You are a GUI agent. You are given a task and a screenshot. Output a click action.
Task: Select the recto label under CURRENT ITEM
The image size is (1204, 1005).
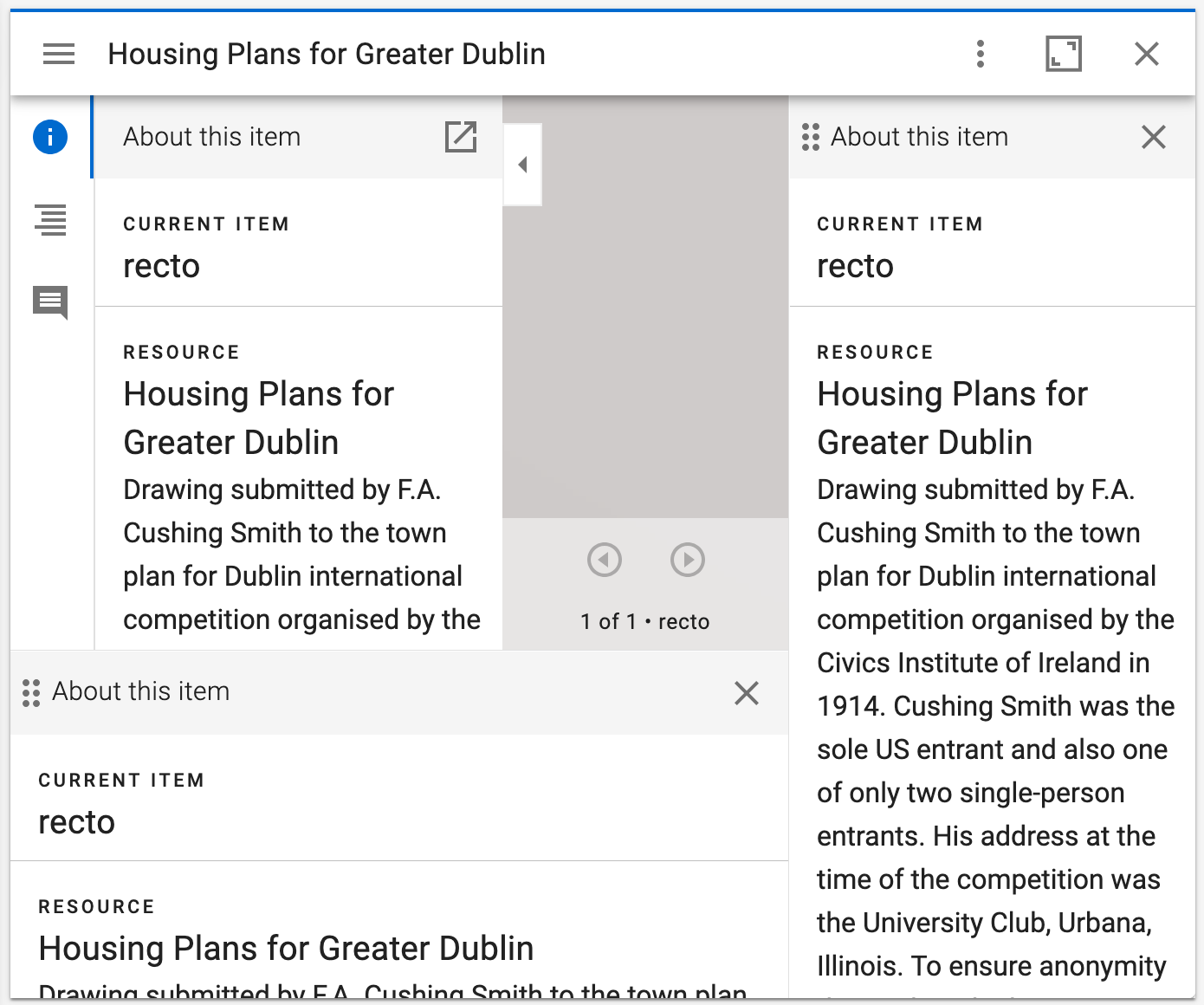161,266
